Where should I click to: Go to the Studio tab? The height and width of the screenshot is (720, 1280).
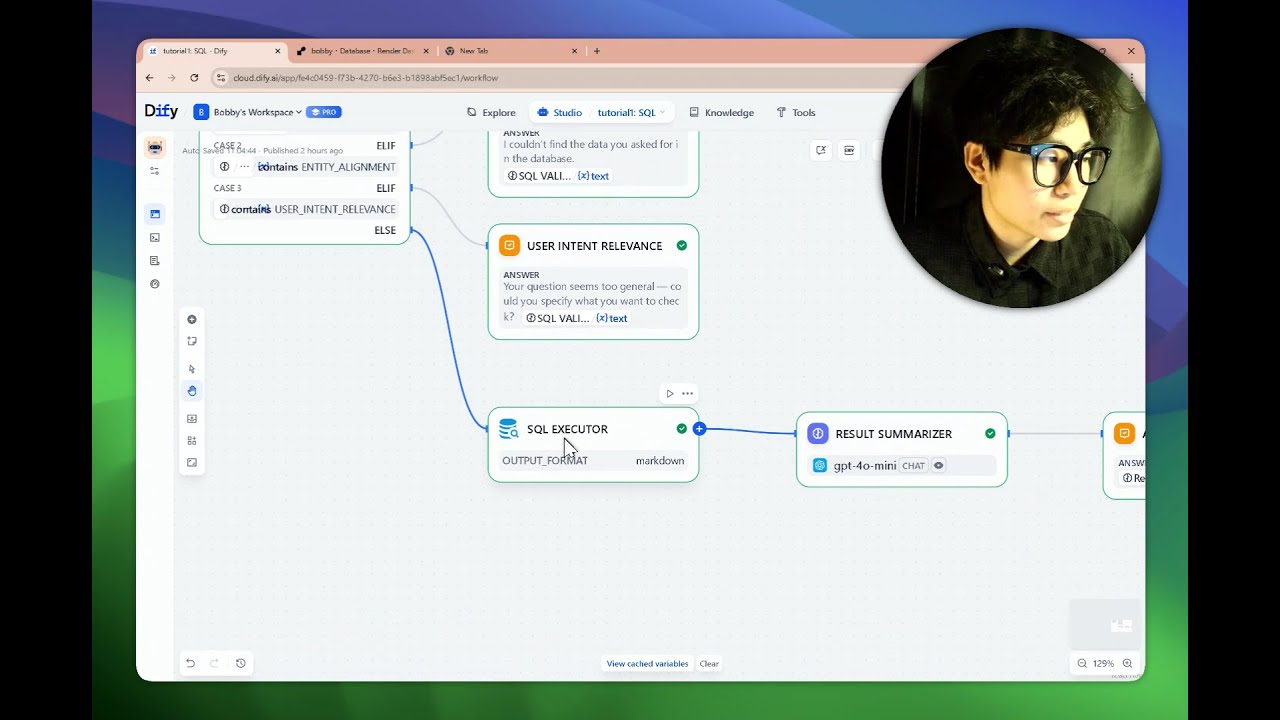tap(559, 112)
